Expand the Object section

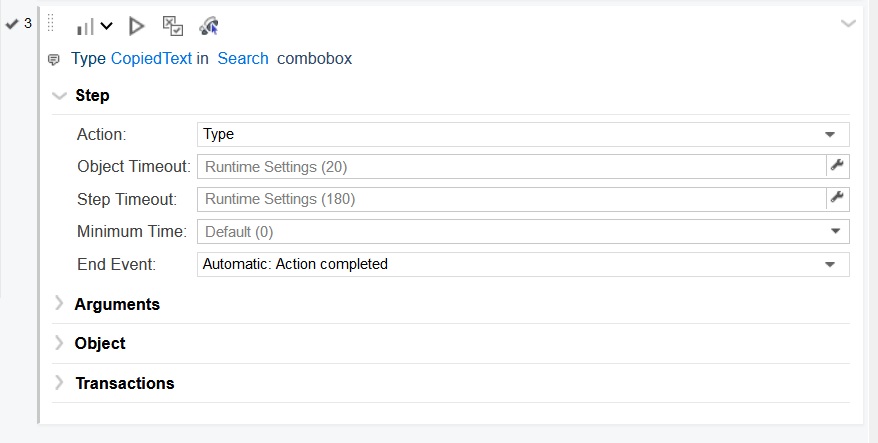59,343
